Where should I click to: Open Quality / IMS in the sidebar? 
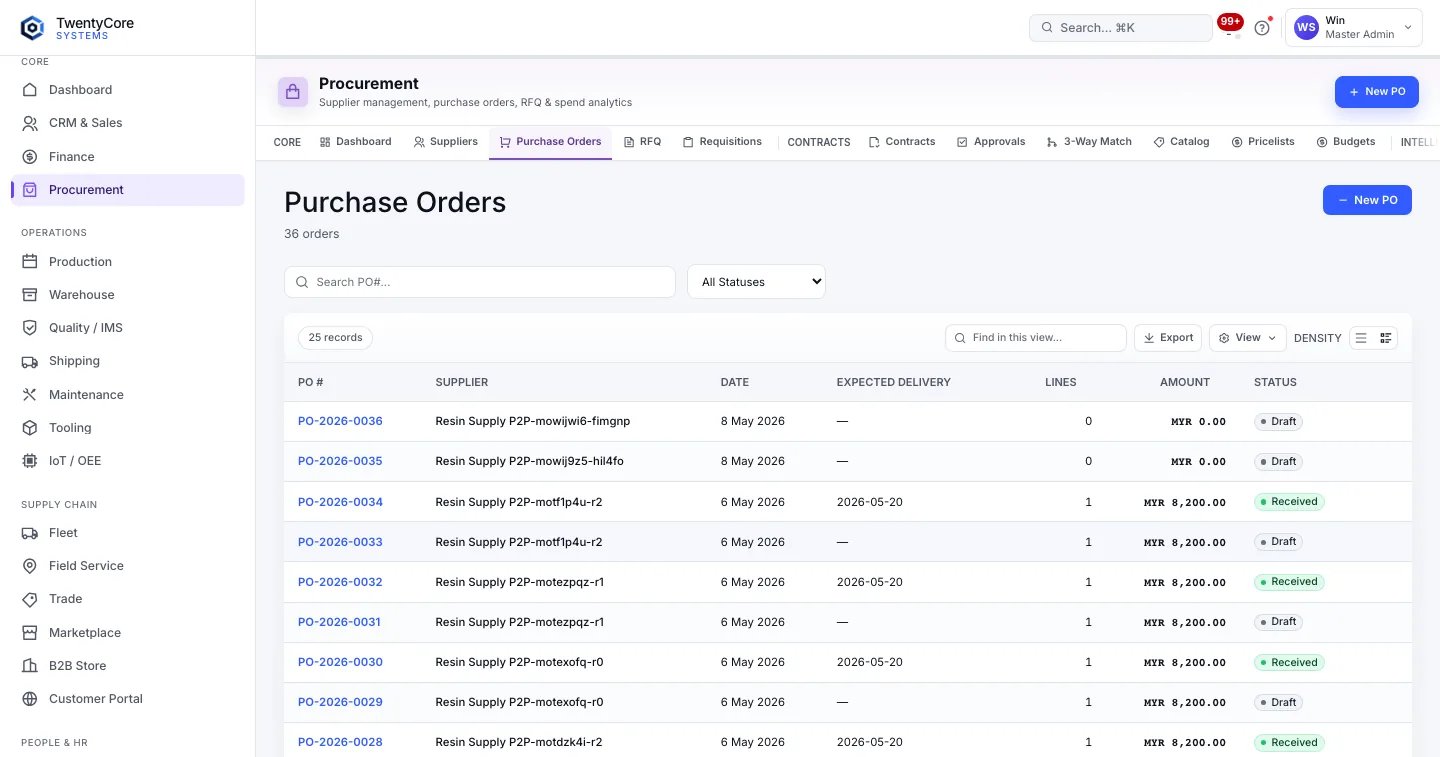click(x=128, y=328)
